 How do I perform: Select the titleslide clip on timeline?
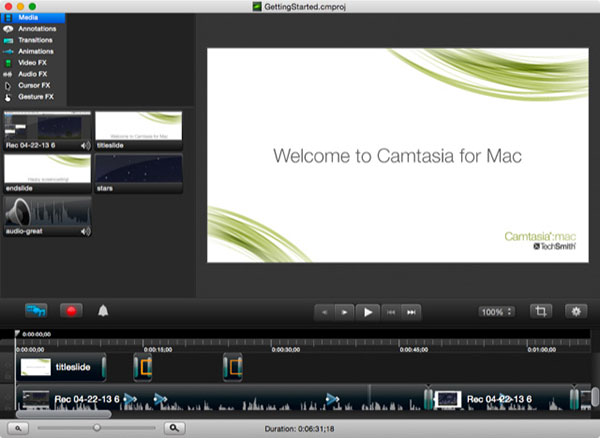61,367
